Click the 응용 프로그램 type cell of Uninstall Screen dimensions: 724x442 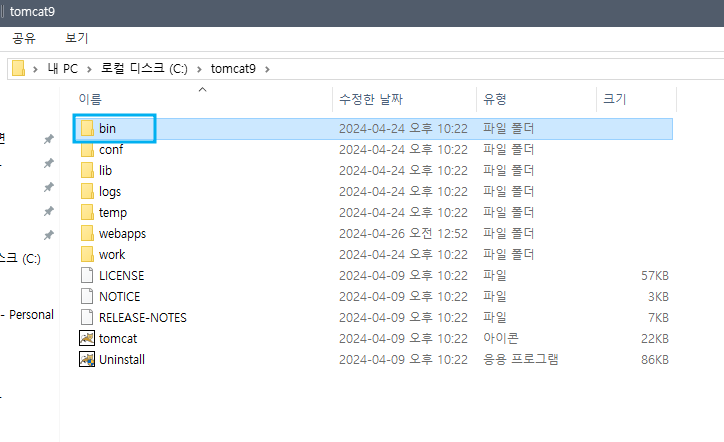point(521,359)
